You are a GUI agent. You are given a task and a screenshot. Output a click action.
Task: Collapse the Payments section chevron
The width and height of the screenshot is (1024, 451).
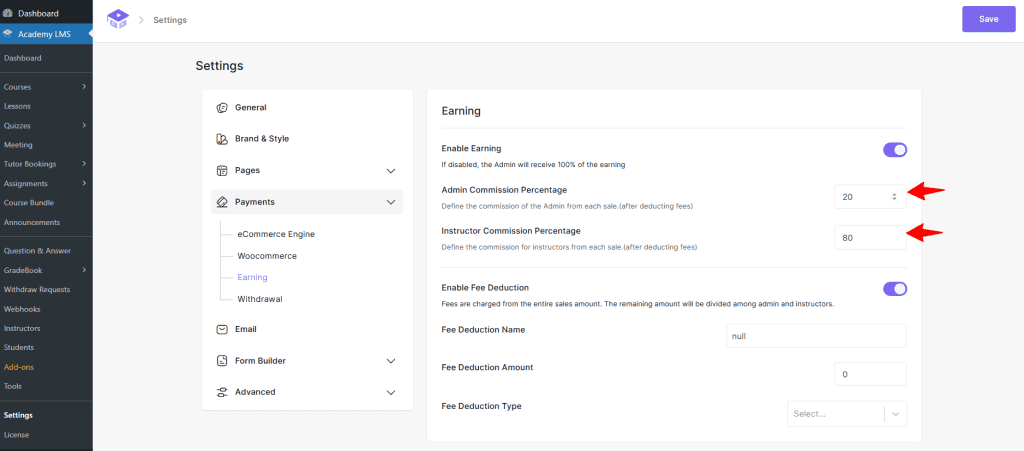pos(391,202)
